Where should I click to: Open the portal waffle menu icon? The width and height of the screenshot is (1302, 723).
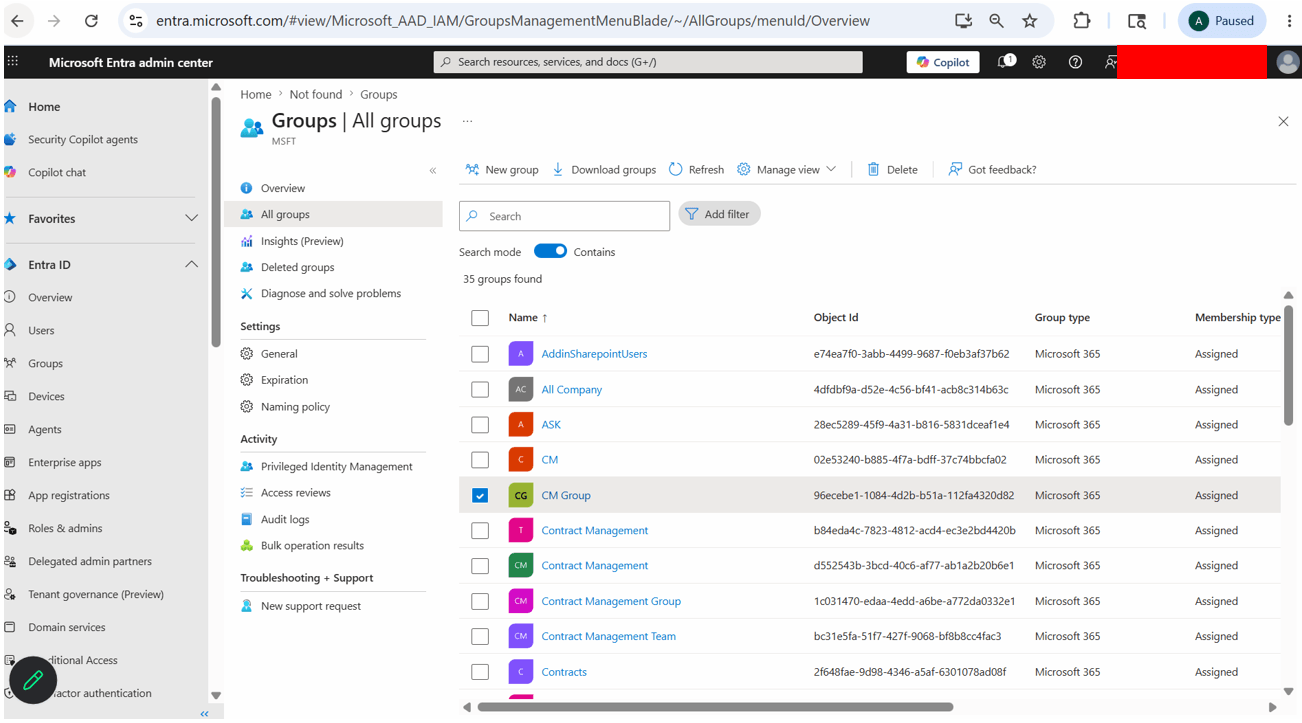pos(12,62)
